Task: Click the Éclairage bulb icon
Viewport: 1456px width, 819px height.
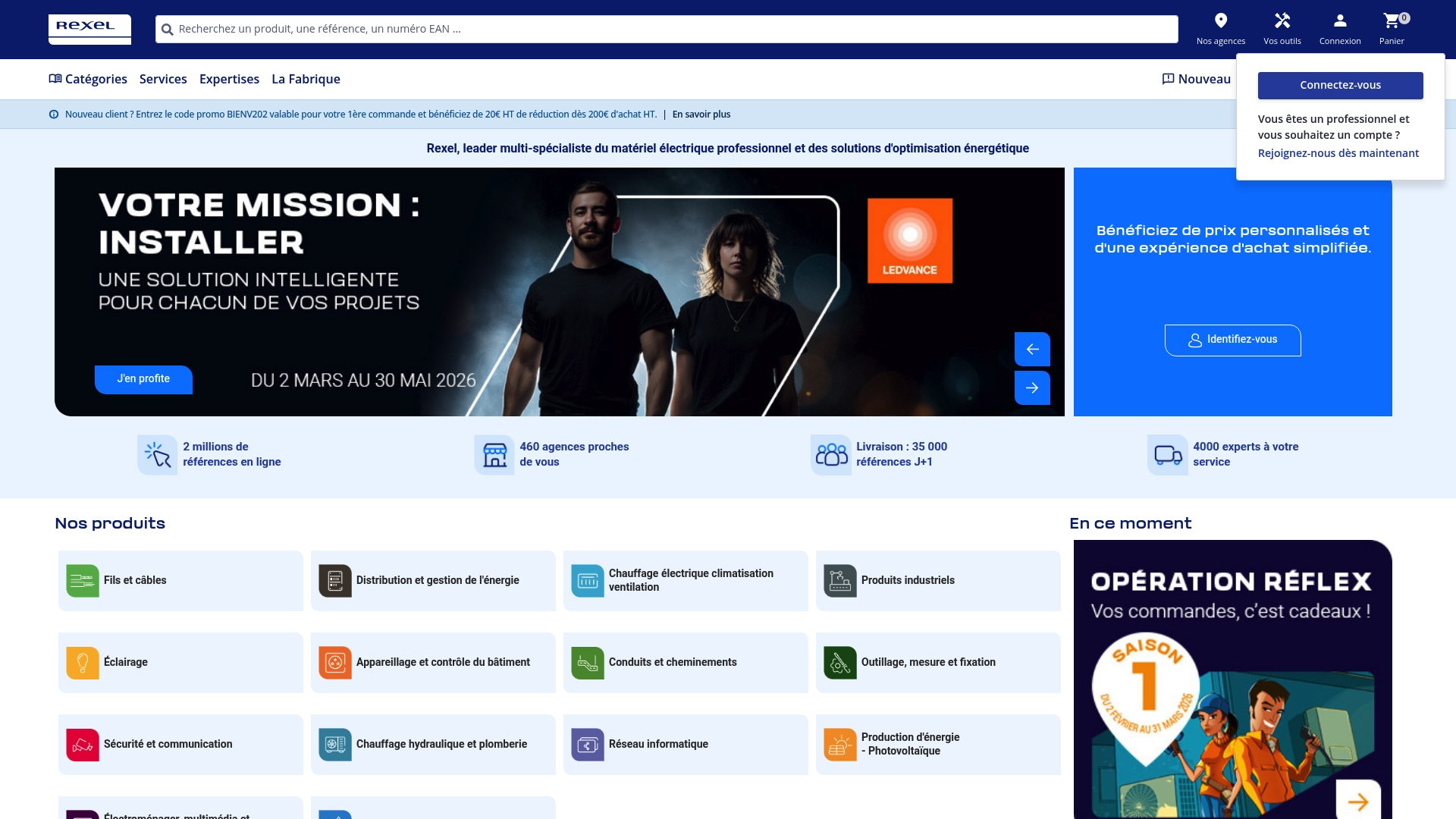Action: (83, 663)
